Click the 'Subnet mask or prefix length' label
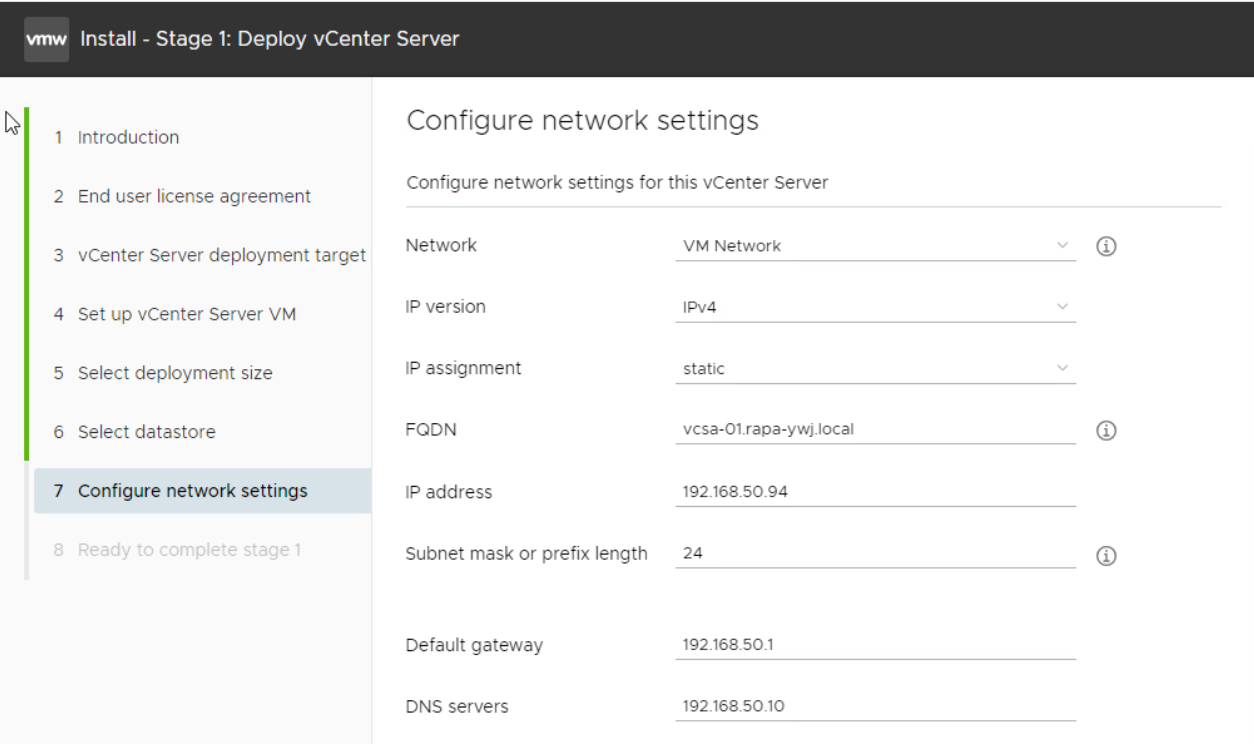The height and width of the screenshot is (744, 1254). tap(526, 554)
